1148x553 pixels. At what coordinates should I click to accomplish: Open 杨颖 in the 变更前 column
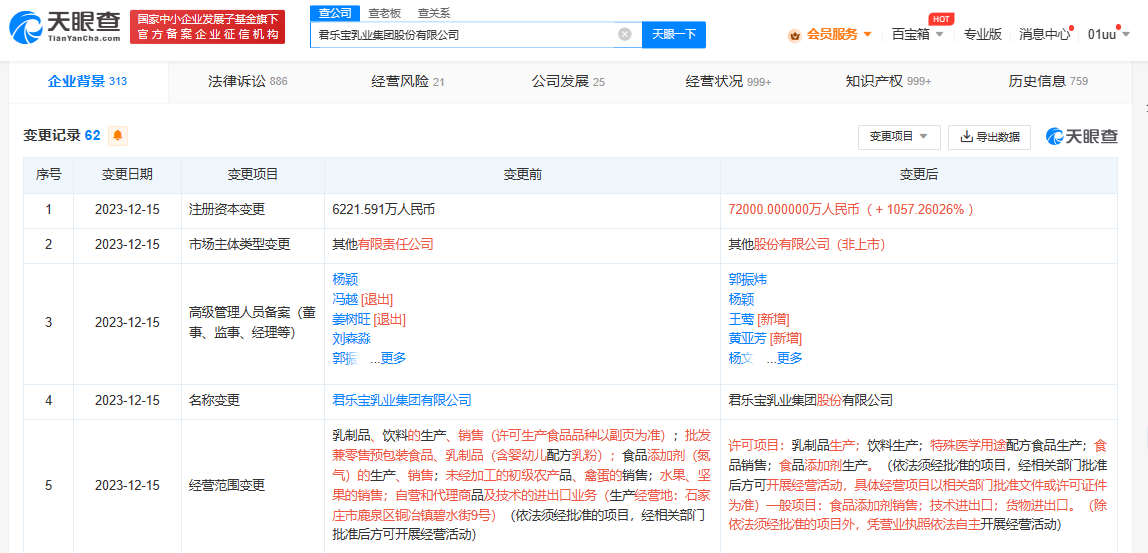coord(345,279)
